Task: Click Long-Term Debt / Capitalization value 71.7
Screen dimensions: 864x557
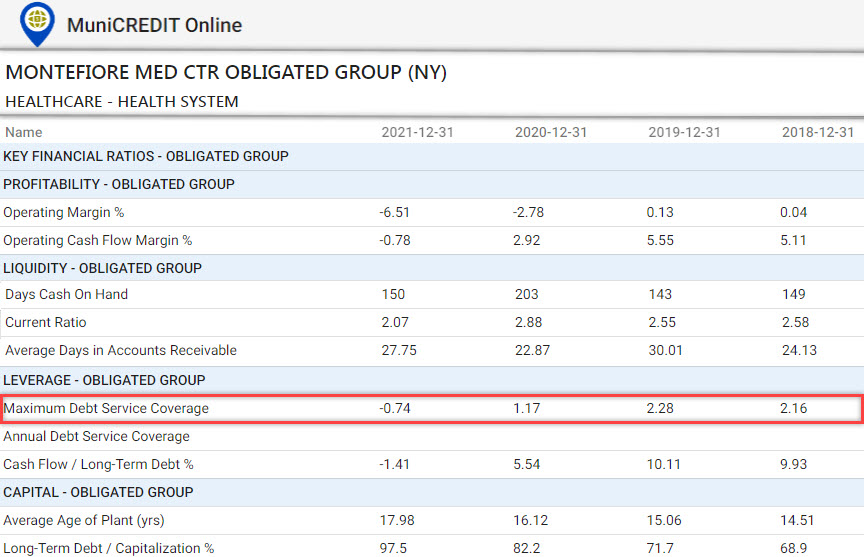Action: [x=660, y=549]
